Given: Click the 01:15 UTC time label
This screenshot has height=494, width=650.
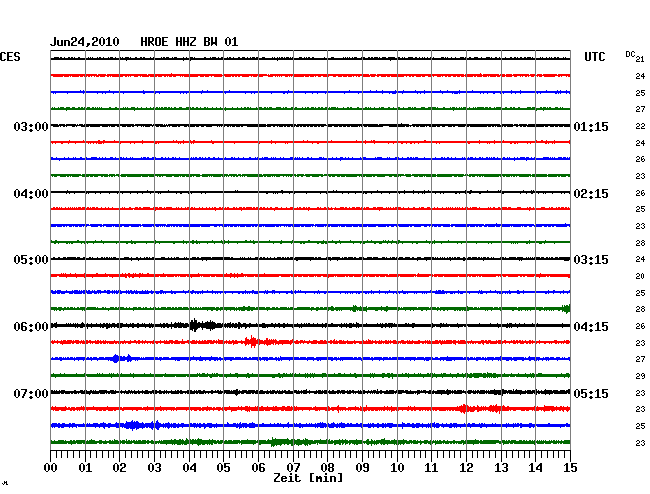Looking at the screenshot, I should pyautogui.click(x=591, y=126).
